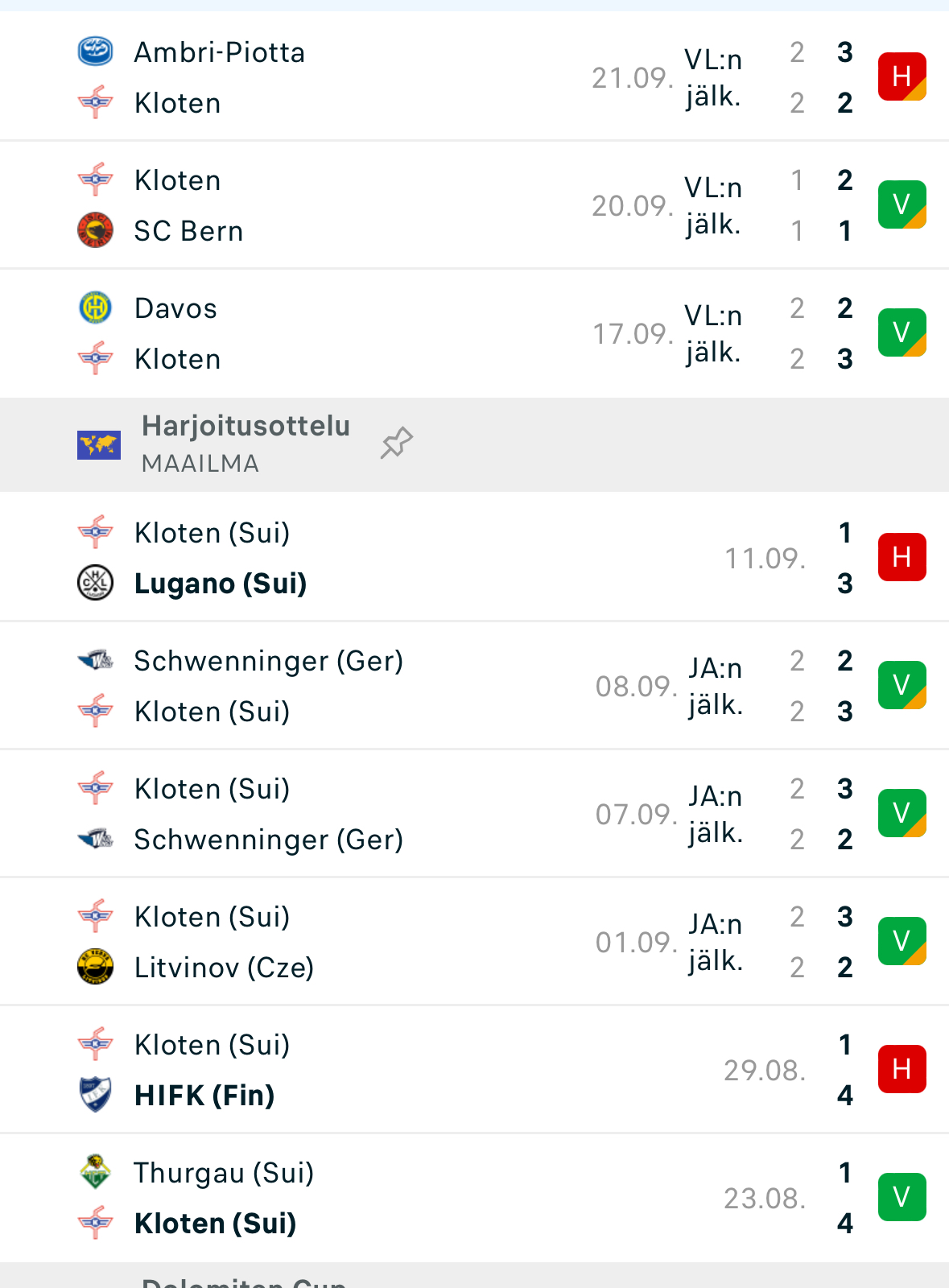Click green V badge for 20.09. match
Image resolution: width=949 pixels, height=1288 pixels.
coord(902,204)
